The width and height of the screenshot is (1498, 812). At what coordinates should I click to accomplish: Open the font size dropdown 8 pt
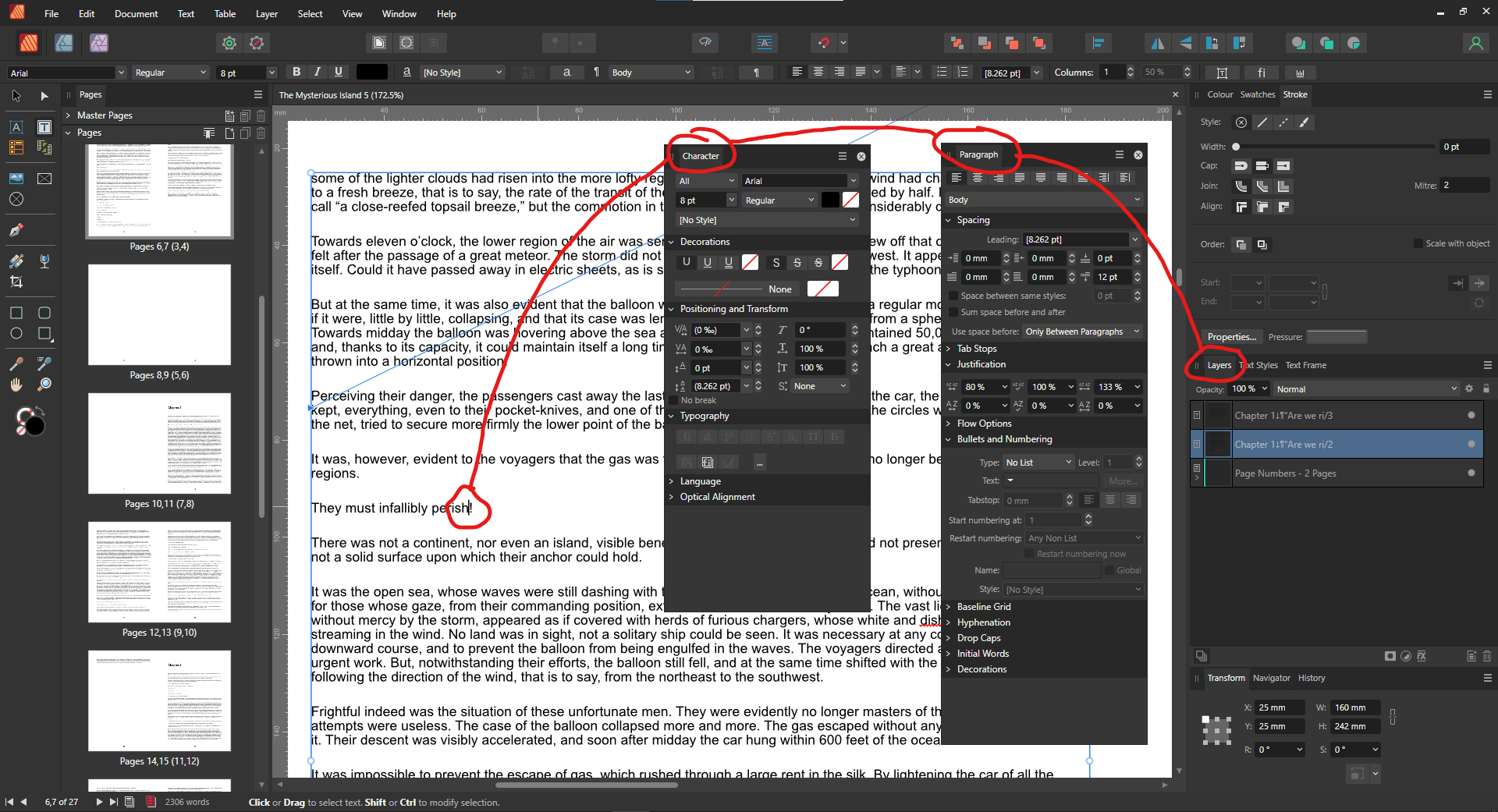pyautogui.click(x=272, y=73)
